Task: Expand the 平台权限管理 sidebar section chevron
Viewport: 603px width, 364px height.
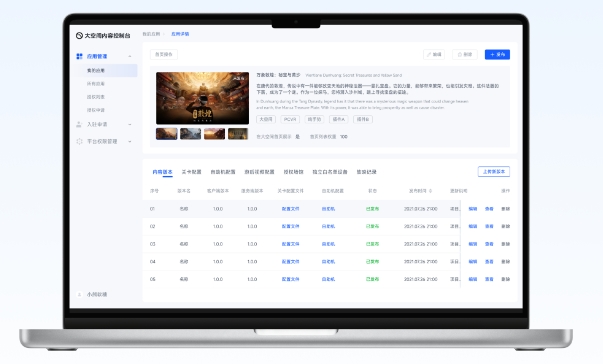Action: click(x=130, y=141)
